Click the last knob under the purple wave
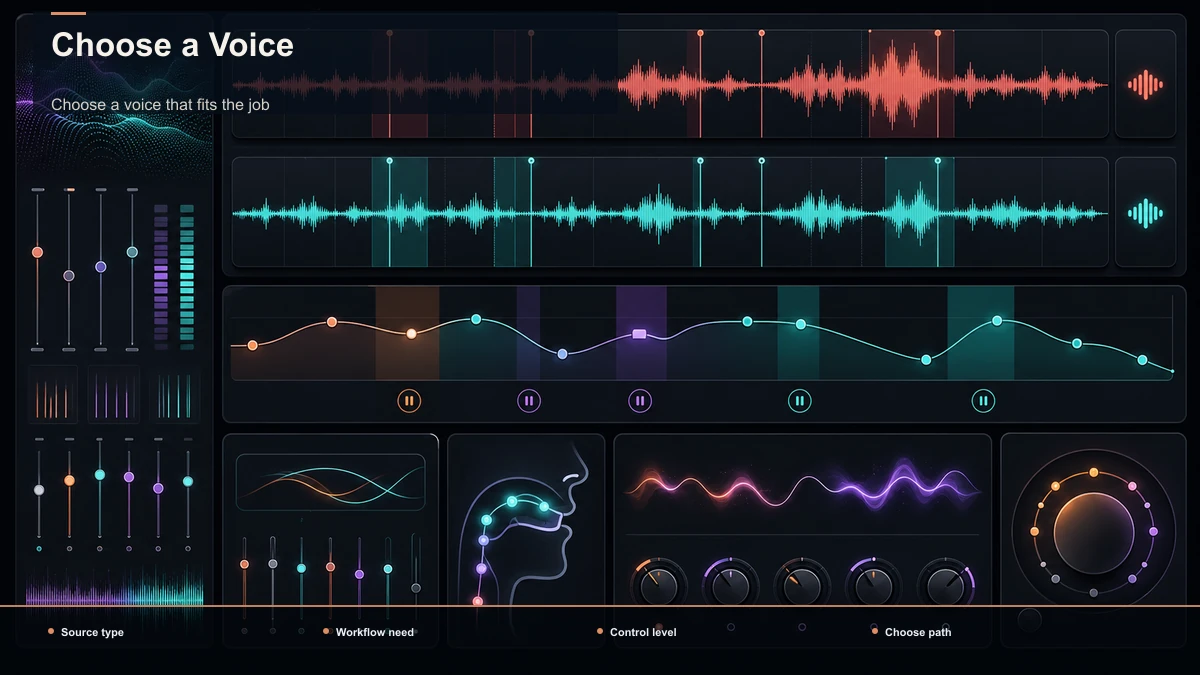 [x=946, y=586]
